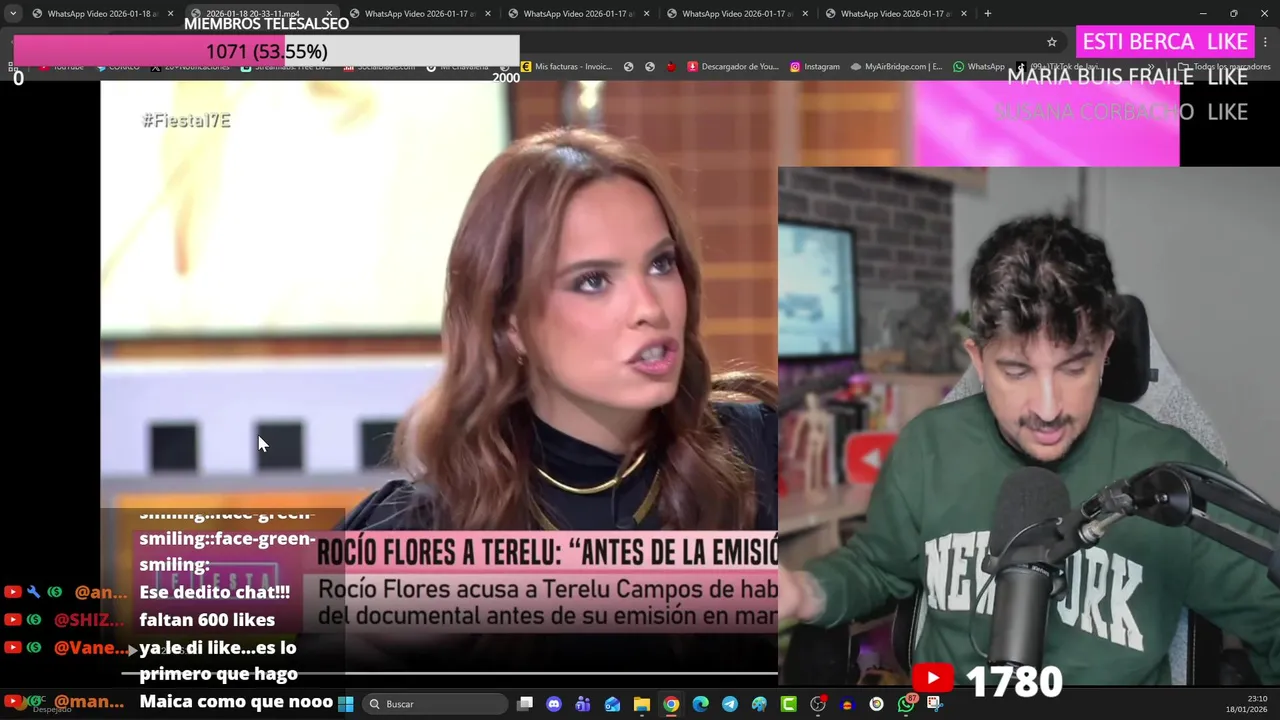The image size is (1280, 720).
Task: Open Telegram from the taskbar
Action: [x=730, y=704]
